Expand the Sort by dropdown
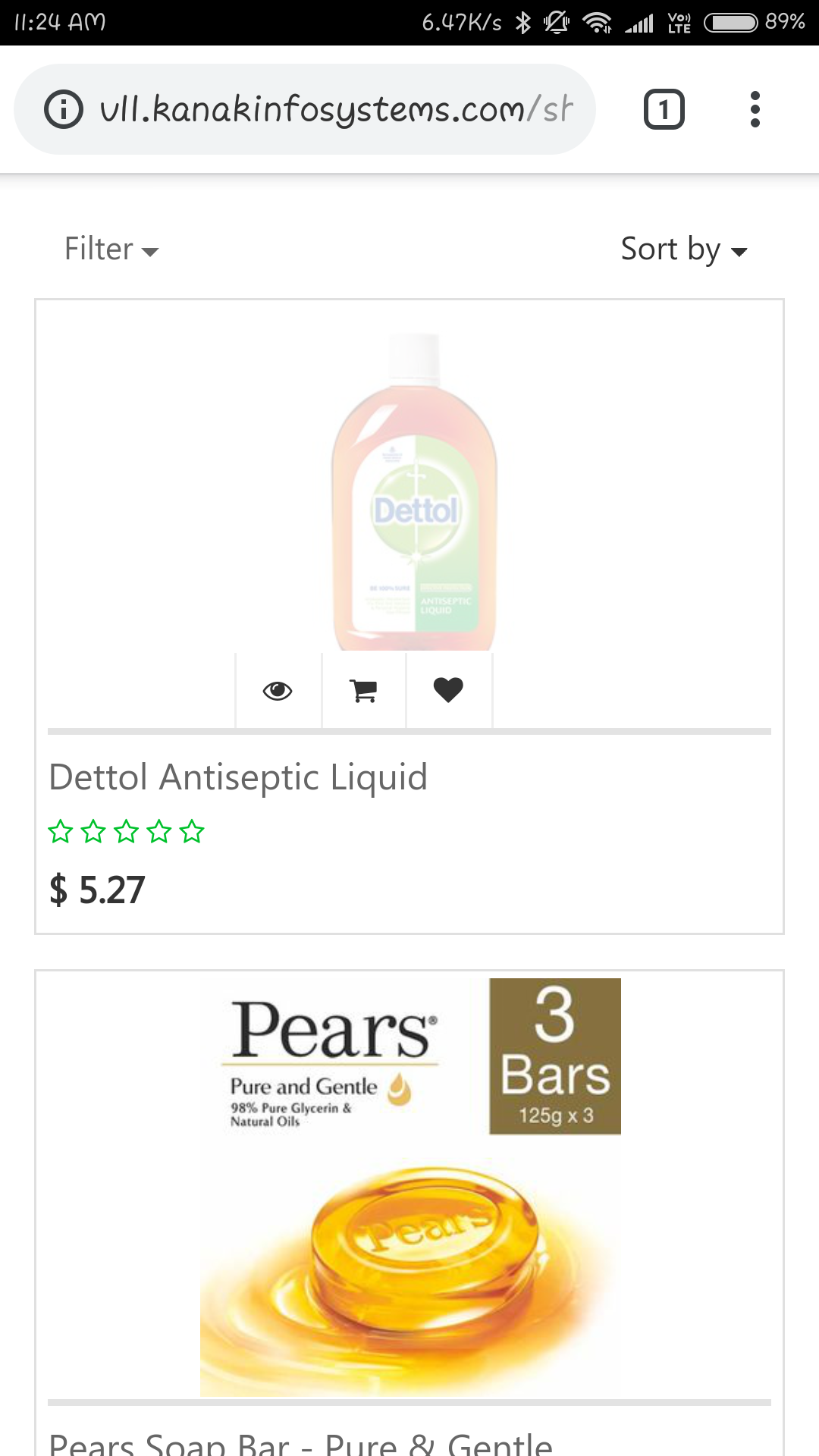The width and height of the screenshot is (819, 1456). [684, 249]
